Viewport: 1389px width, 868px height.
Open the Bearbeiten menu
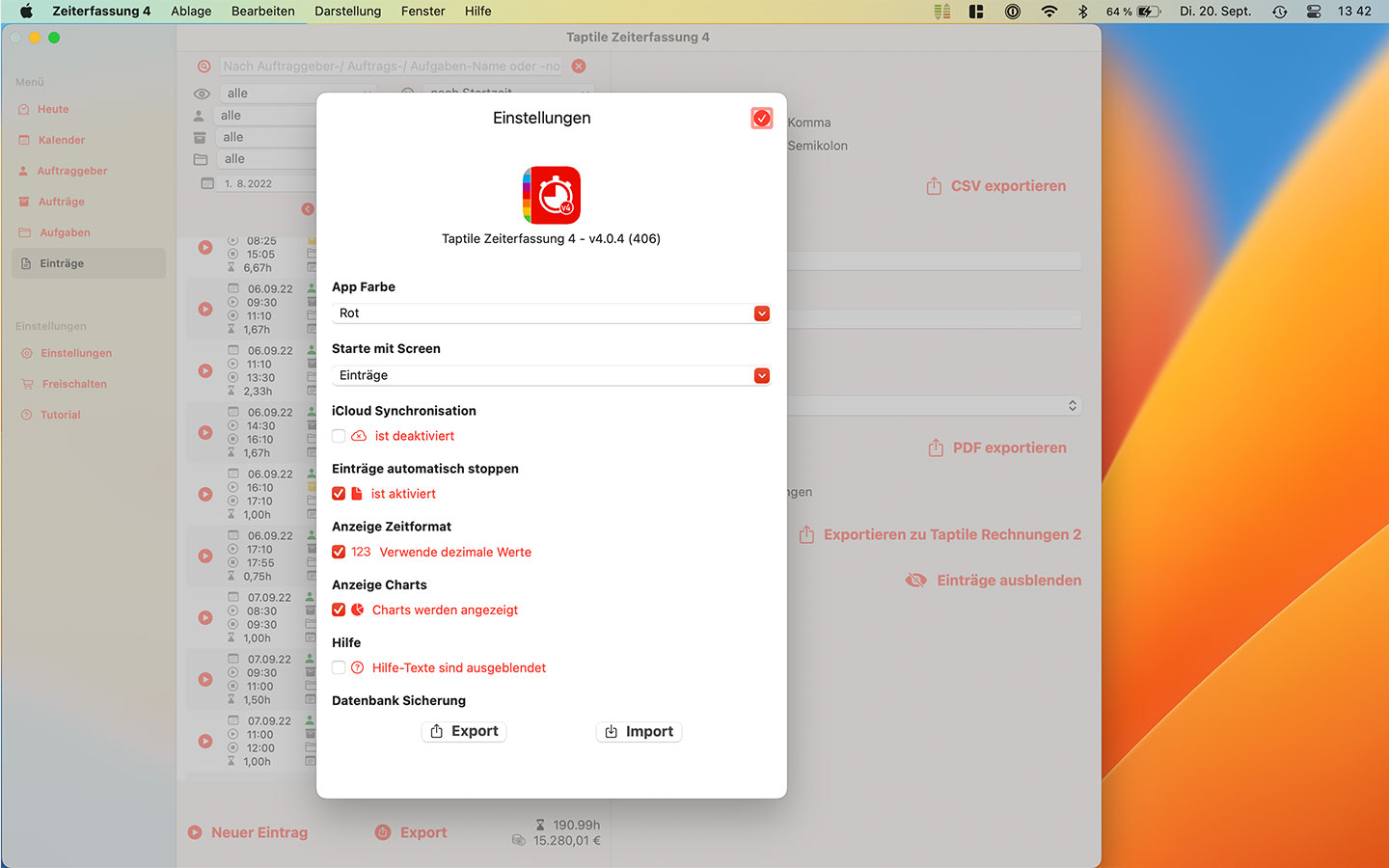pyautogui.click(x=263, y=12)
